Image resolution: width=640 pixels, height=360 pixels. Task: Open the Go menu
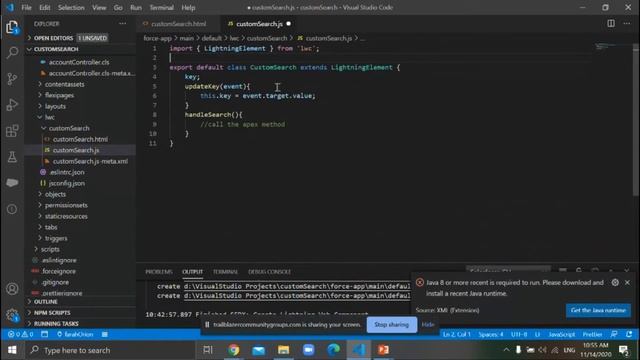[118, 7]
